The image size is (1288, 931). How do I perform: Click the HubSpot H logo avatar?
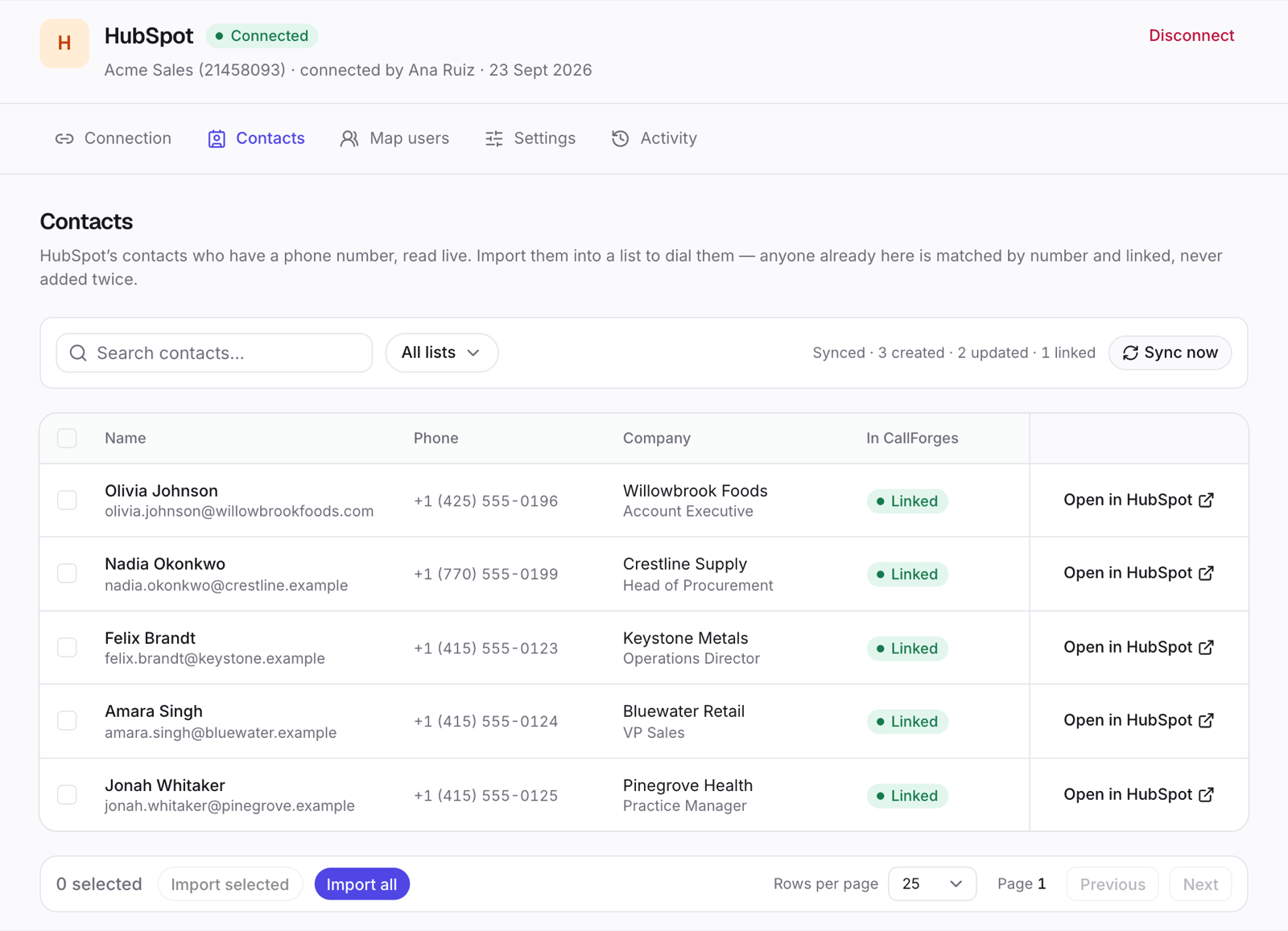[x=64, y=43]
